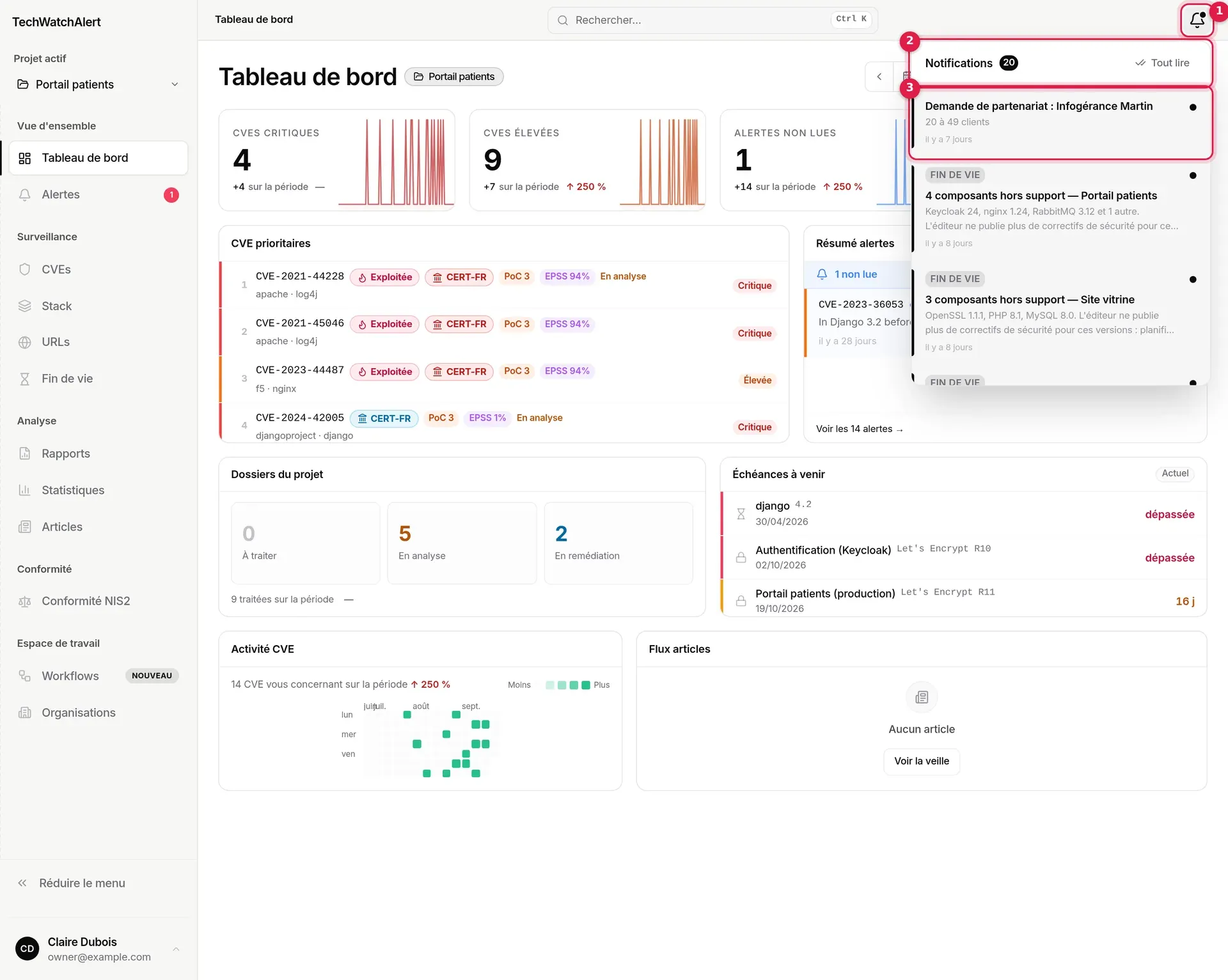This screenshot has height=980, width=1228.
Task: Open CVE-2023-44487 row
Action: [504, 380]
